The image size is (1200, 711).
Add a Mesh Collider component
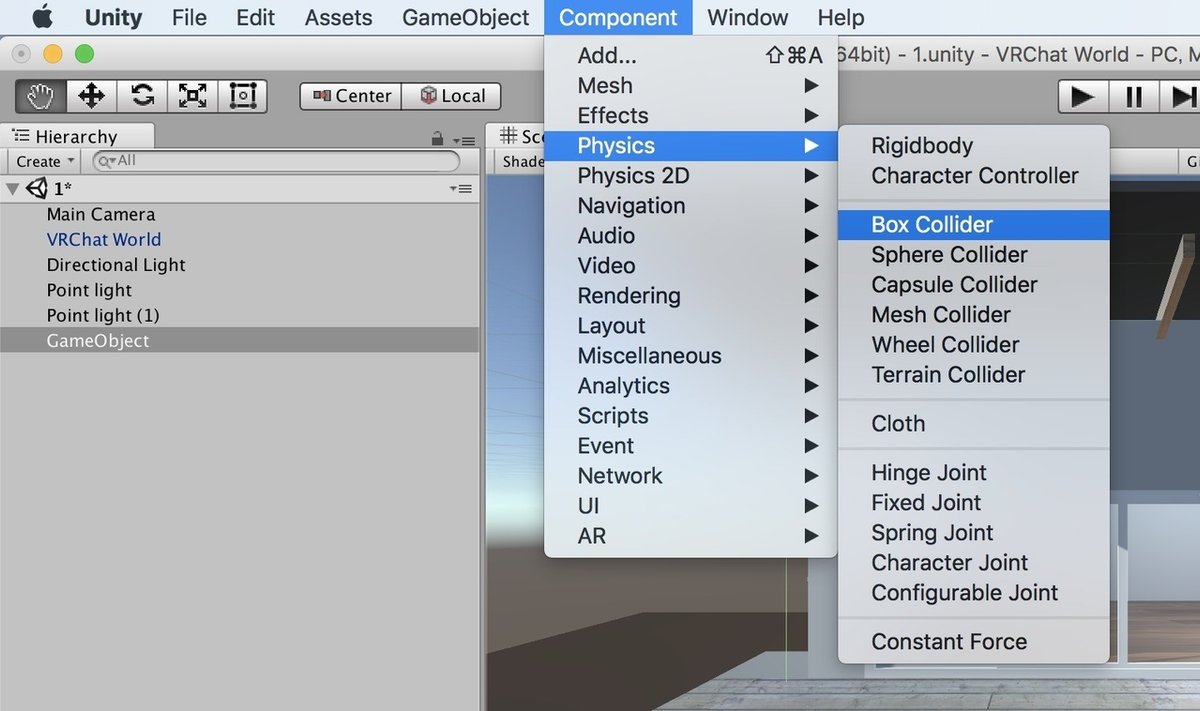click(x=974, y=315)
